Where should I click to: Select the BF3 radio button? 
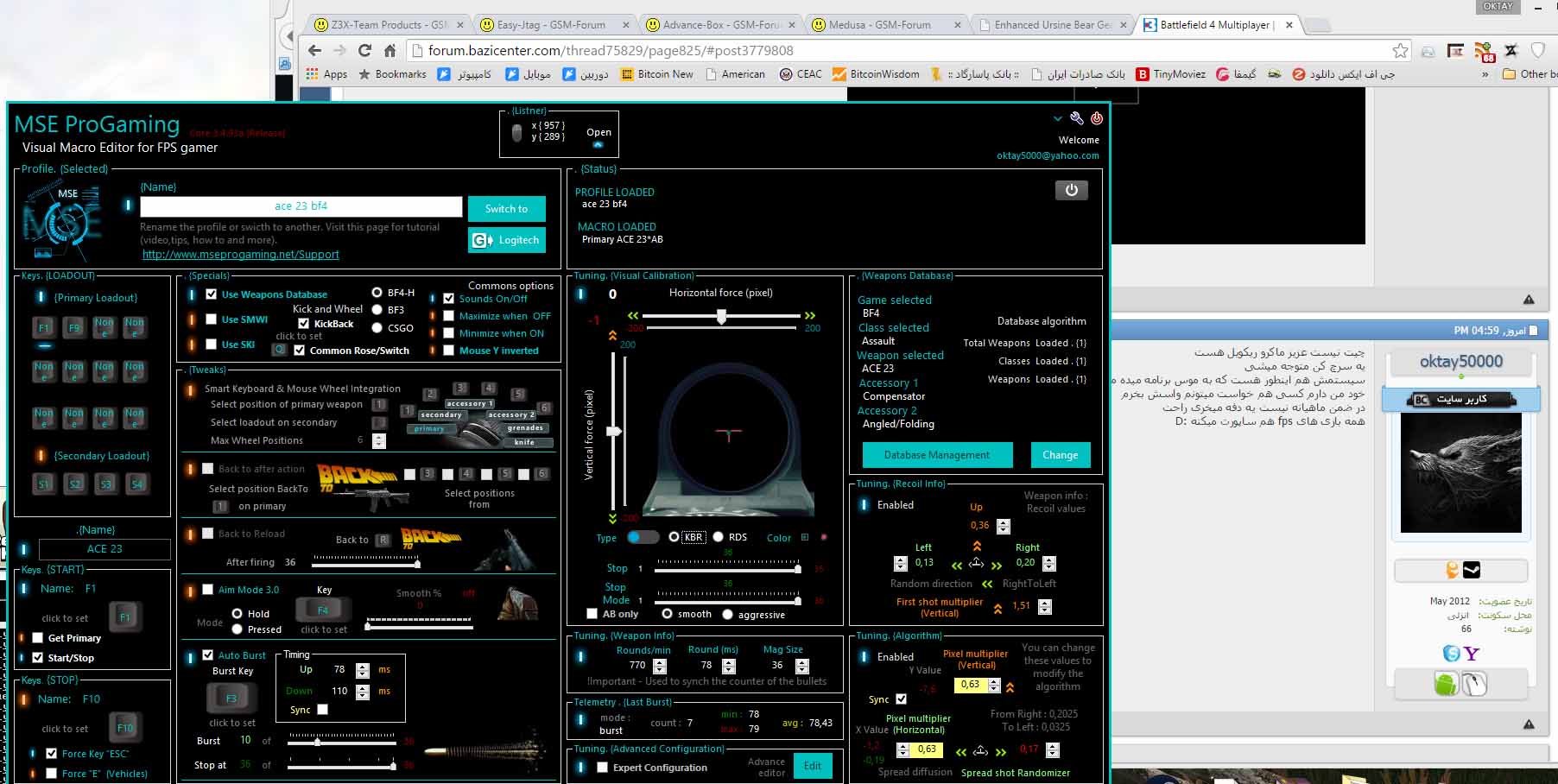pyautogui.click(x=377, y=310)
